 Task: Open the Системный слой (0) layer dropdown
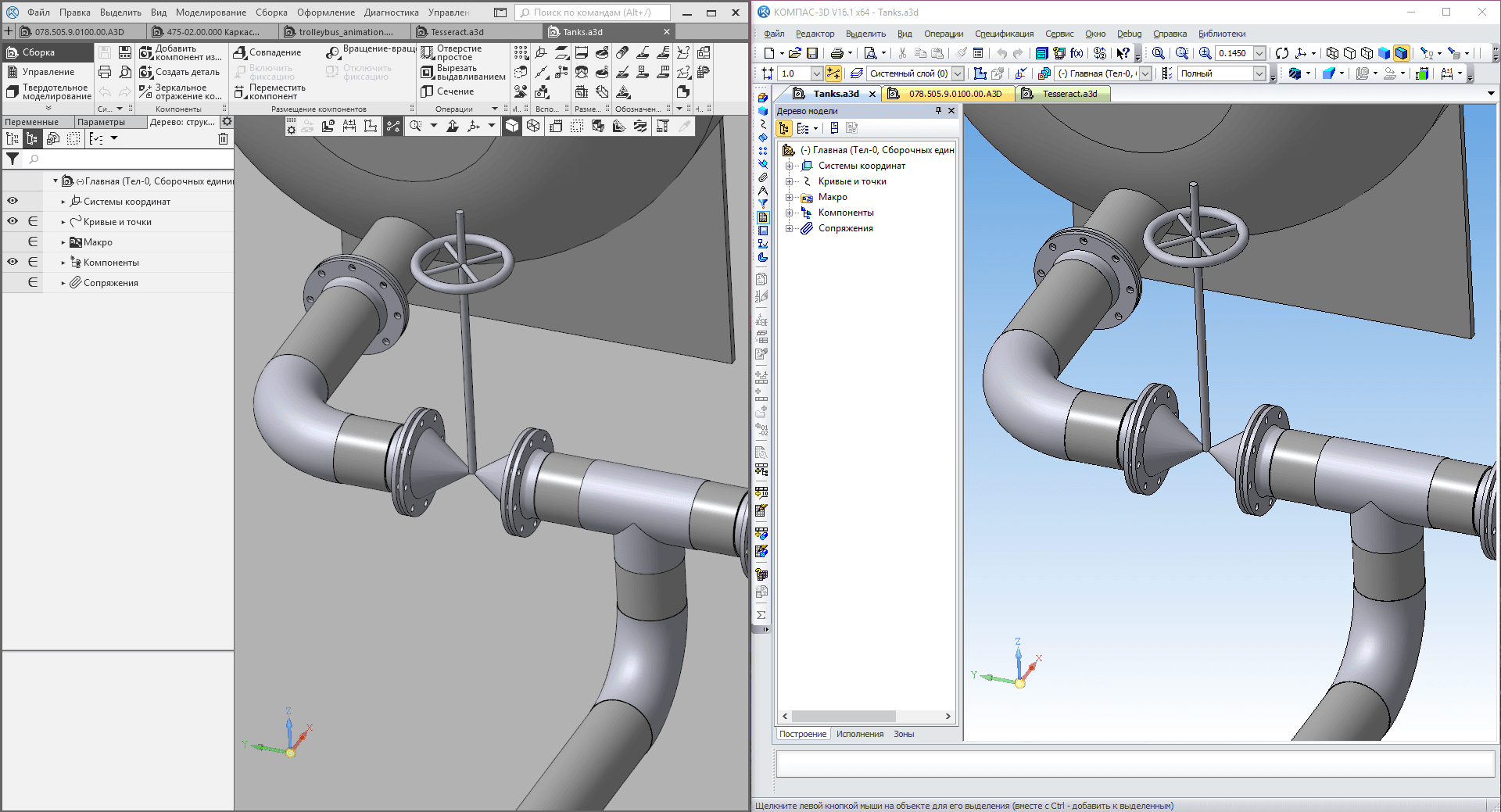958,73
